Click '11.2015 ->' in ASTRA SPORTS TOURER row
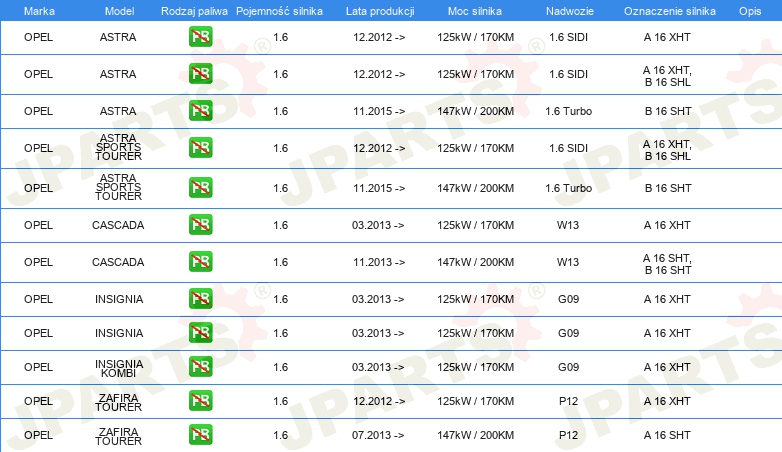This screenshot has height=452, width=782. (x=379, y=188)
